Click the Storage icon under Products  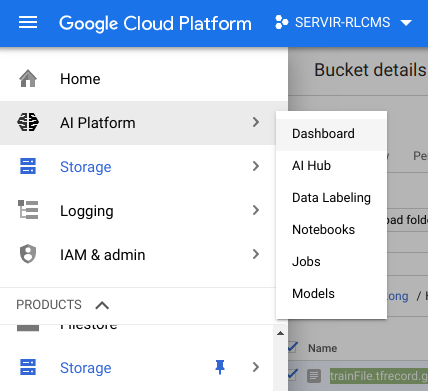coord(28,367)
